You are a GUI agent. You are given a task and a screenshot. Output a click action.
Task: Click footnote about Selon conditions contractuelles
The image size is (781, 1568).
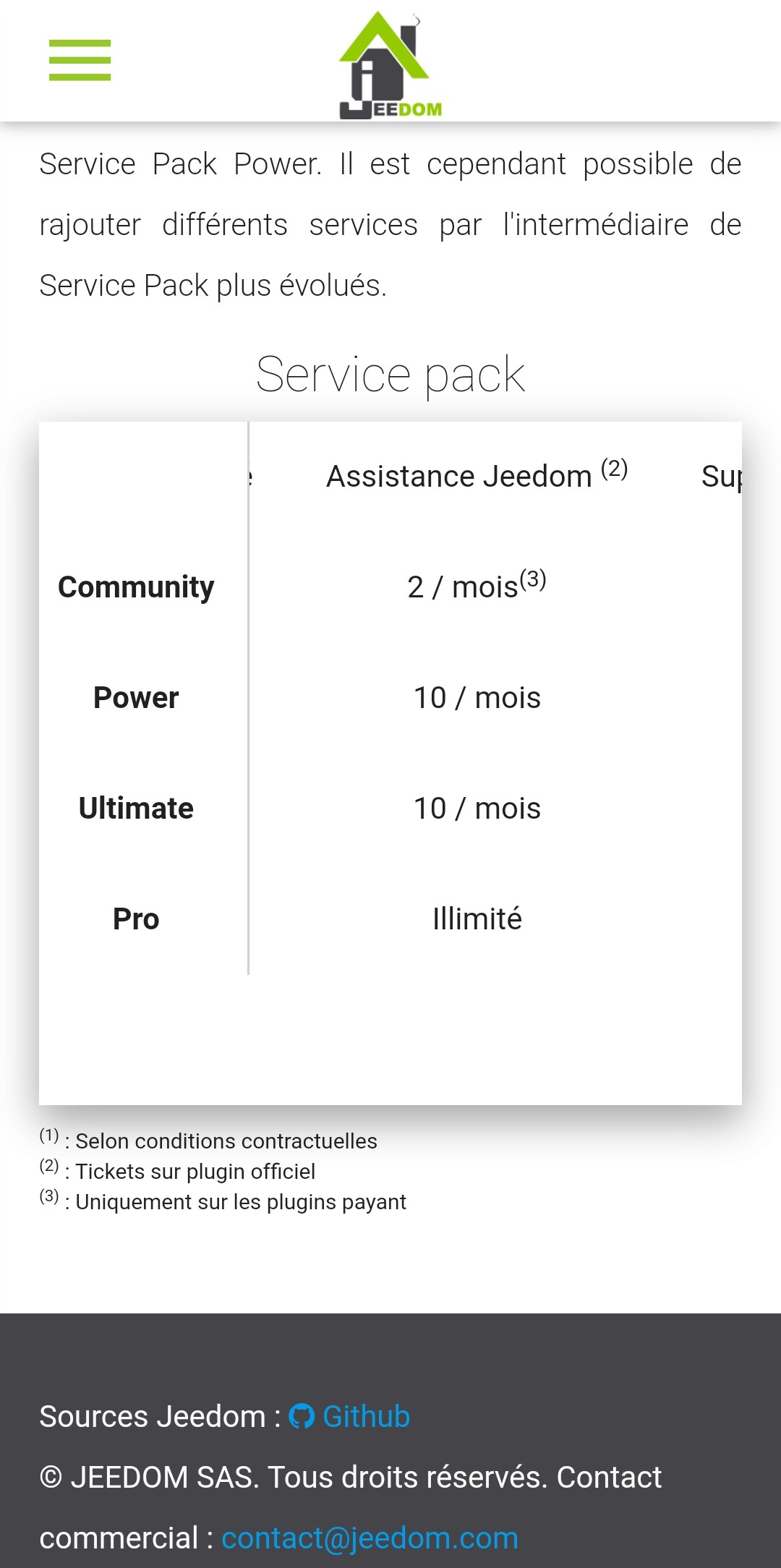(208, 1139)
